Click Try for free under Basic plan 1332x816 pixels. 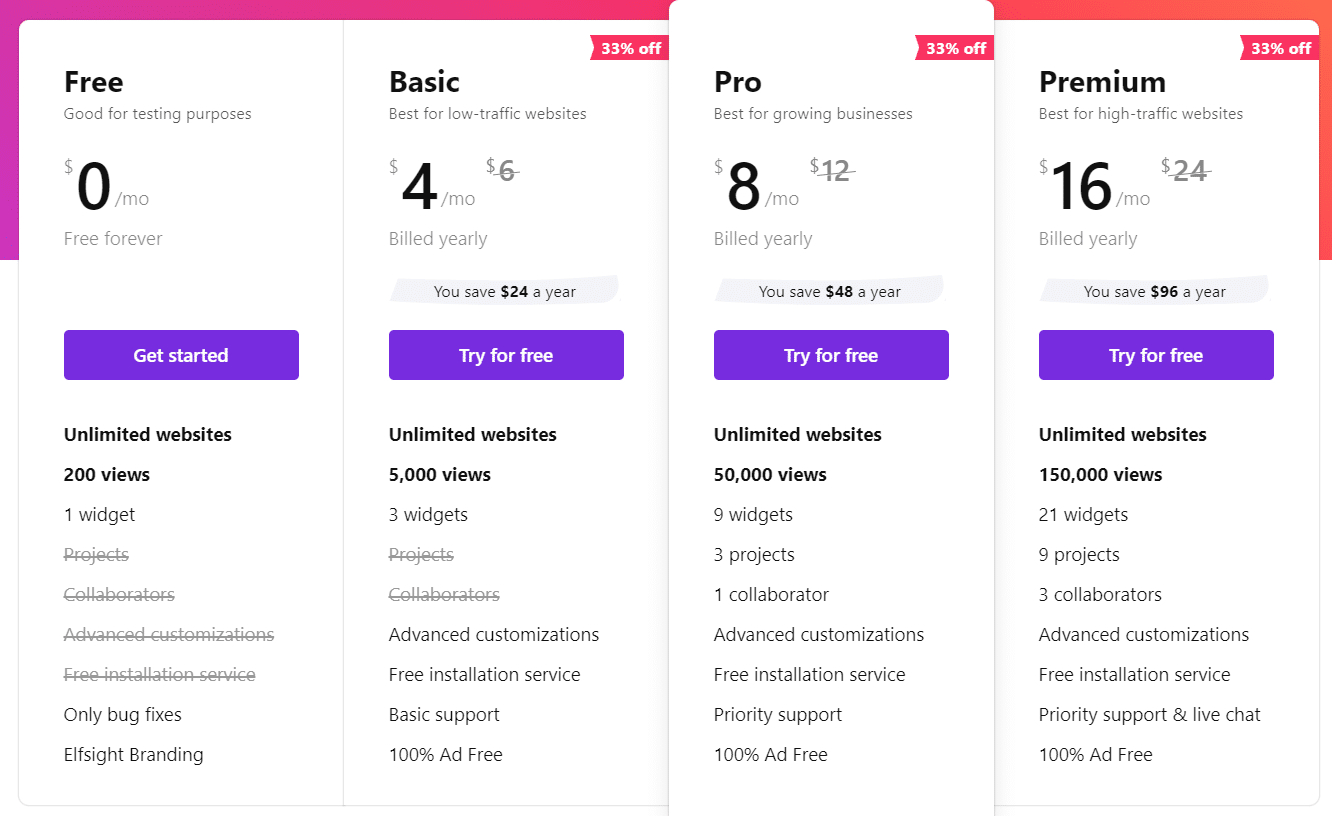click(x=506, y=355)
